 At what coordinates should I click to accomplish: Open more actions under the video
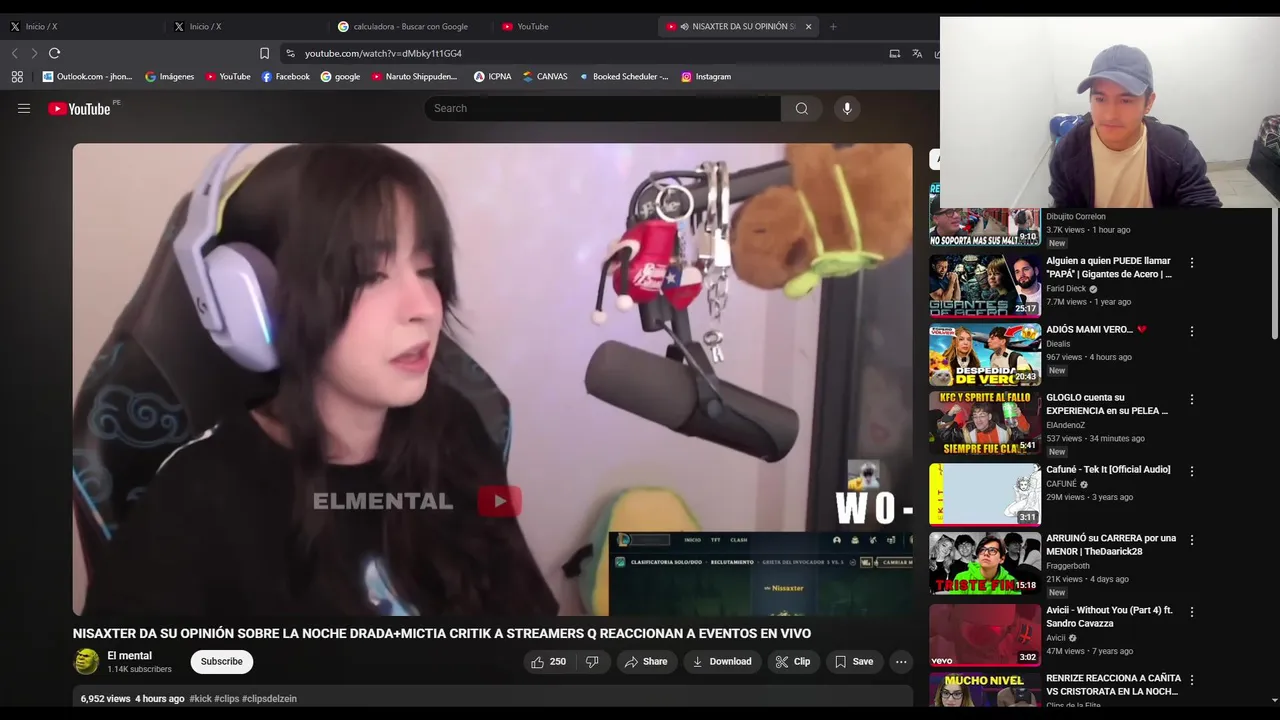tap(901, 662)
